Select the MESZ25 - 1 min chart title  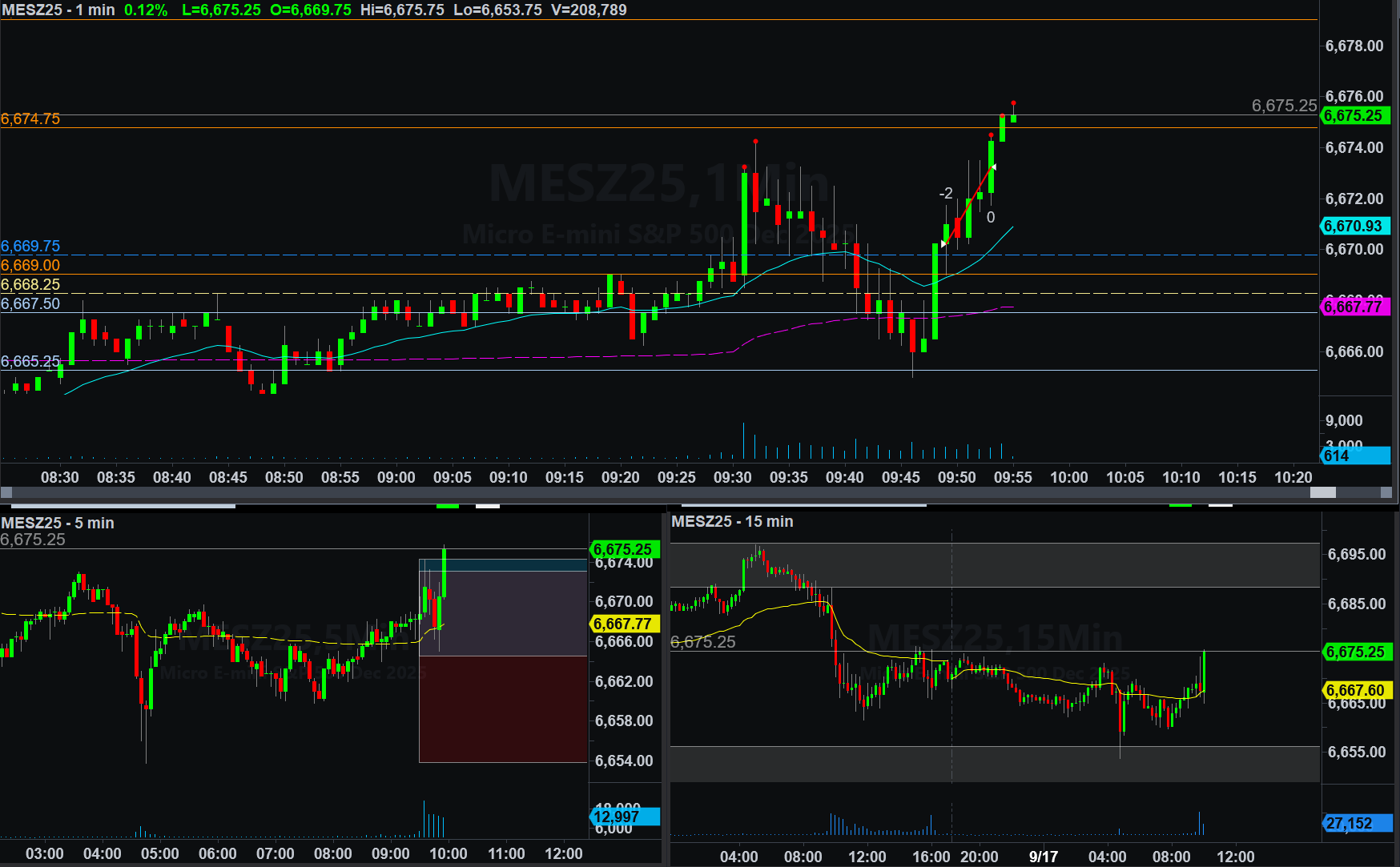(58, 10)
